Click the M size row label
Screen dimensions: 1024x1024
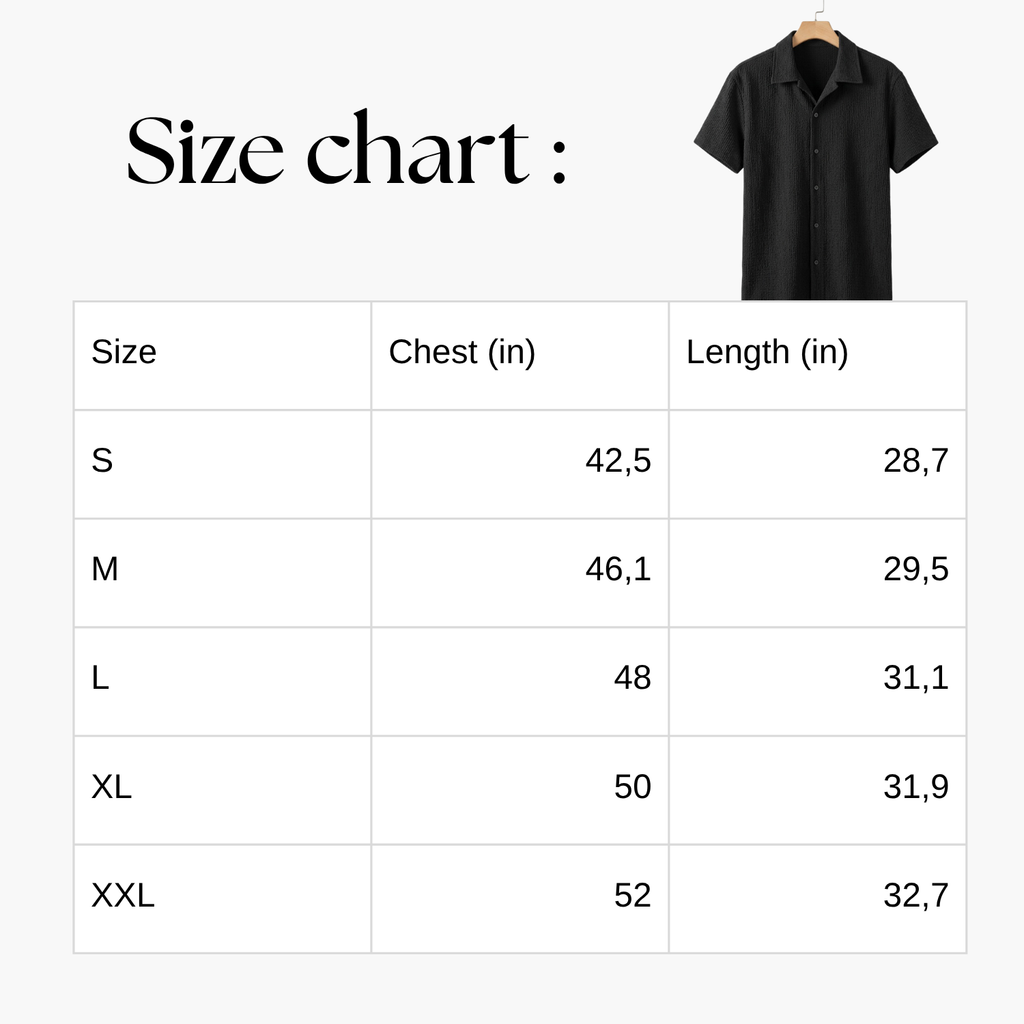click(104, 569)
